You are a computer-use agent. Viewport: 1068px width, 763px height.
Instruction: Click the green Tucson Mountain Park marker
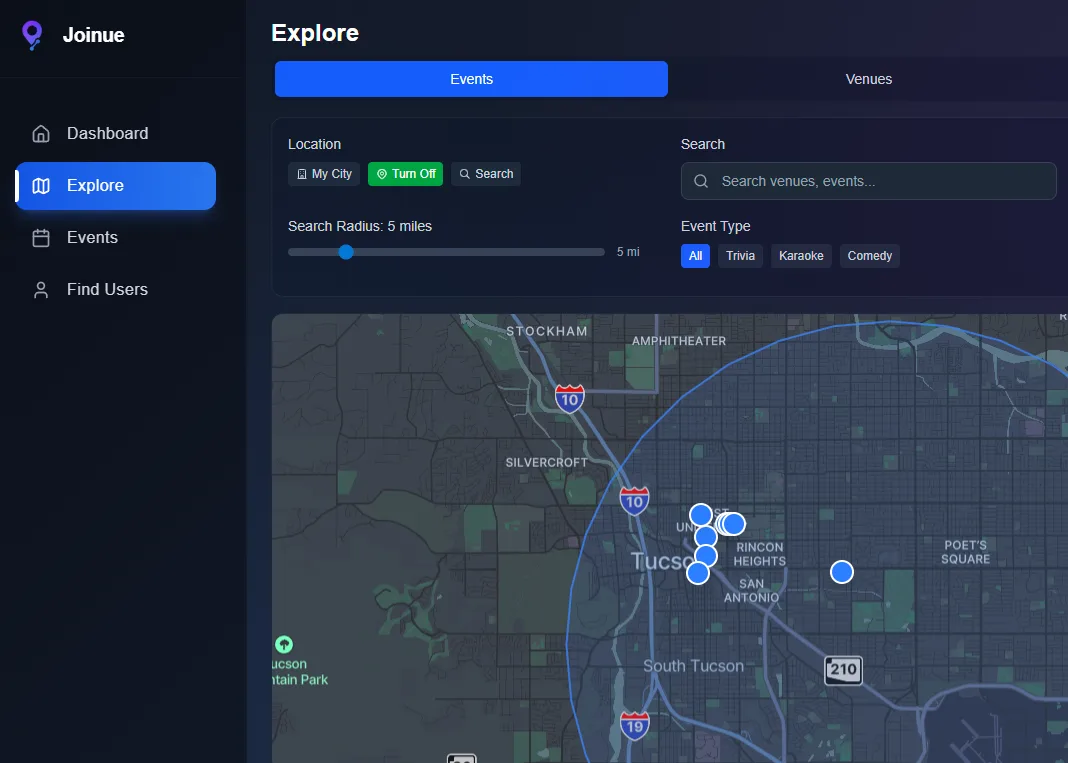tap(285, 644)
